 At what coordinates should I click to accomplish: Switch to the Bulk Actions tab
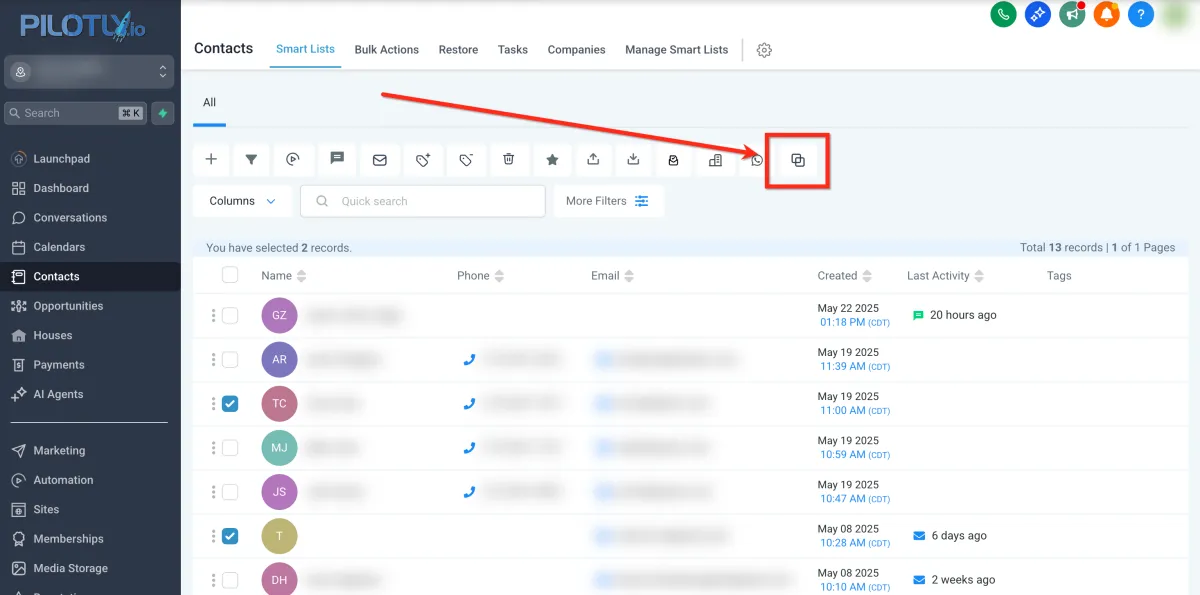point(387,49)
